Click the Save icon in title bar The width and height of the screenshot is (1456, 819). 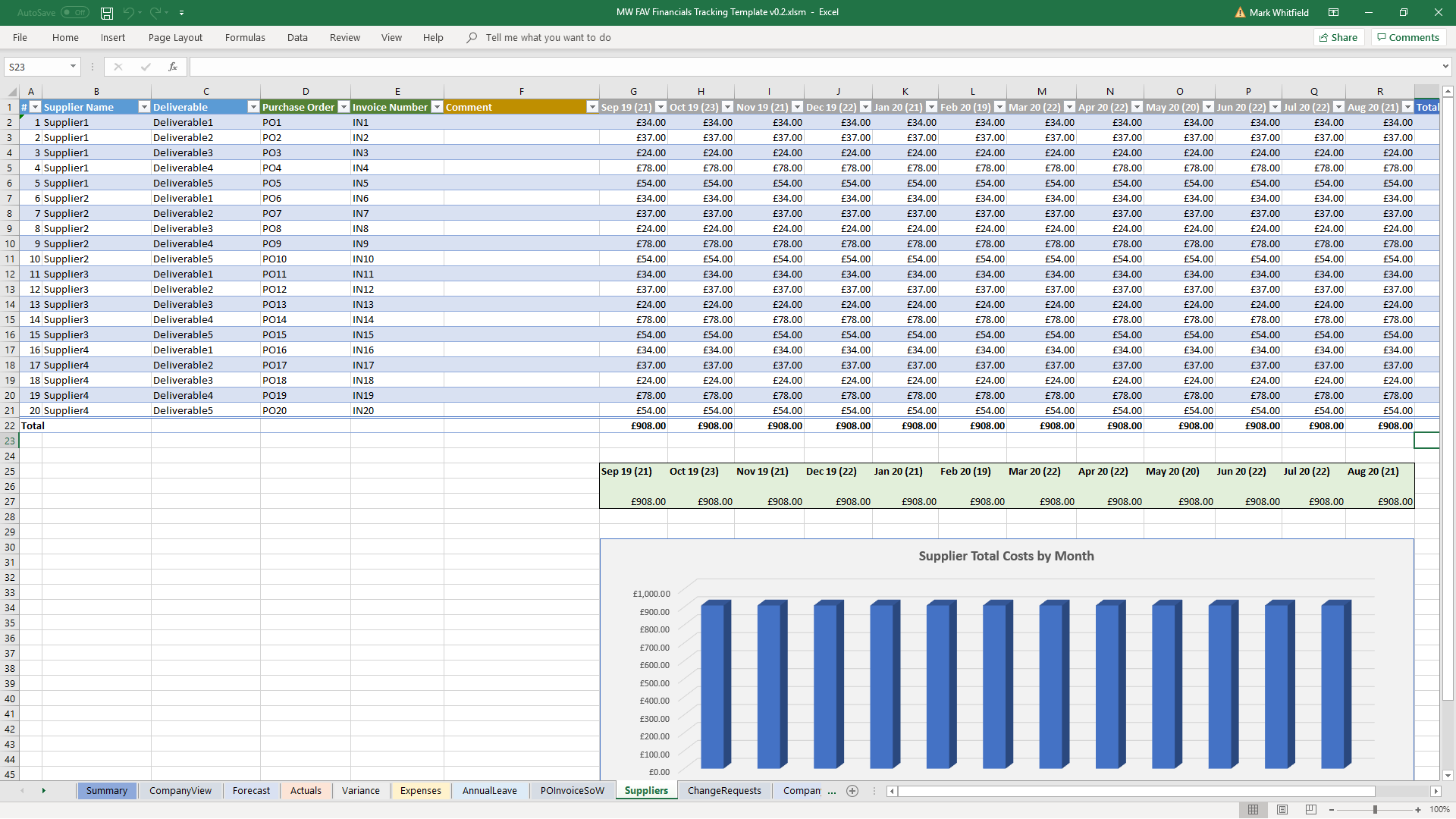click(107, 13)
